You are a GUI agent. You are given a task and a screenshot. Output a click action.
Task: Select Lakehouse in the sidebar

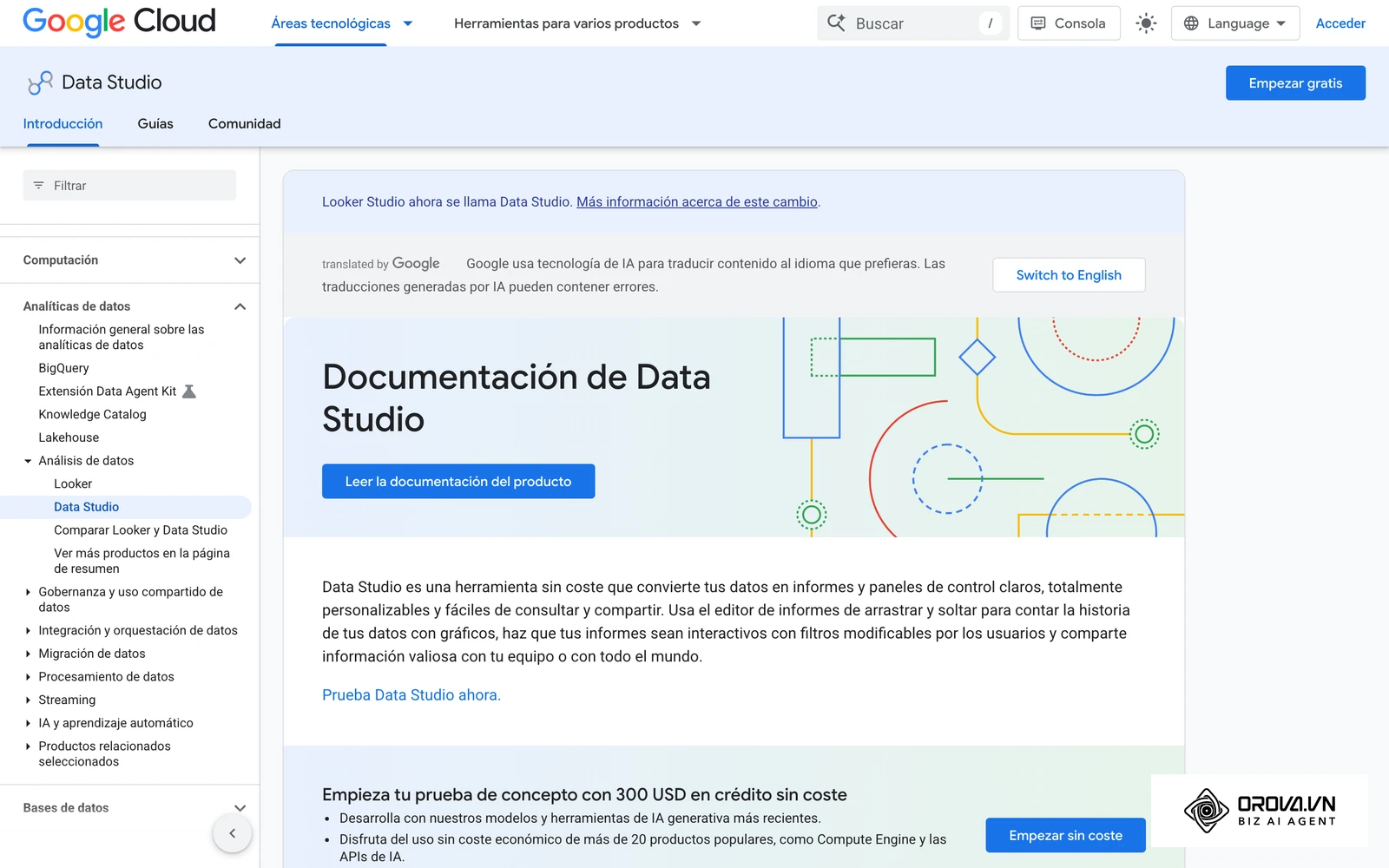pyautogui.click(x=69, y=437)
